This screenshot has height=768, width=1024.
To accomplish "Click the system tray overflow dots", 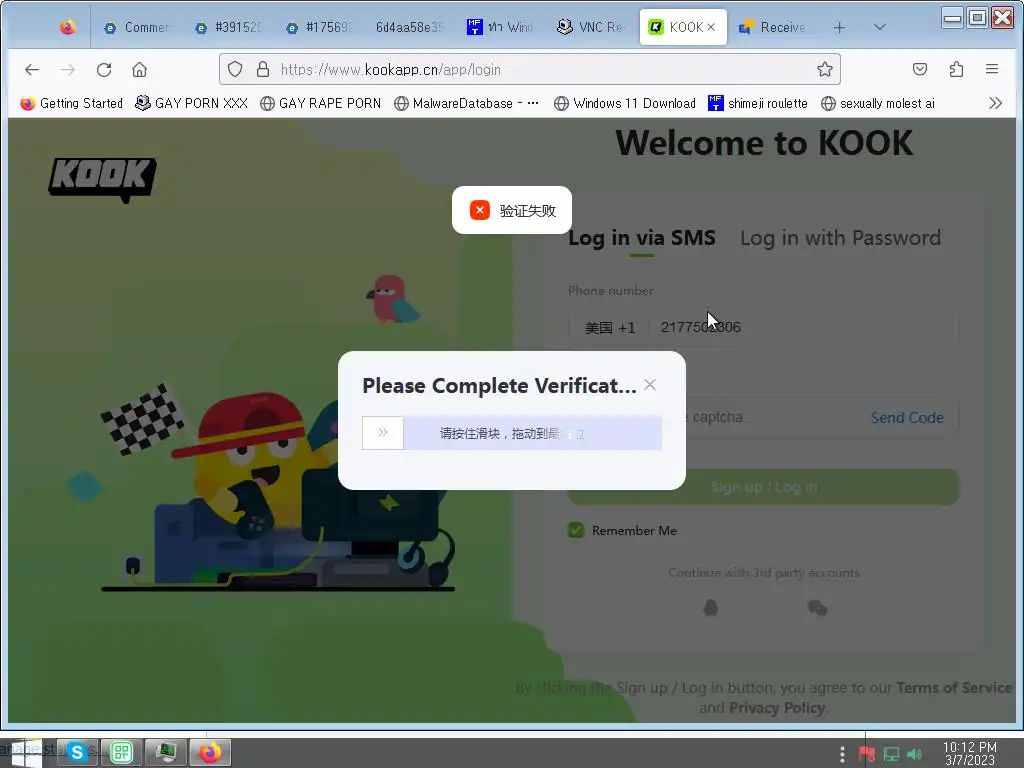I will pyautogui.click(x=842, y=754).
